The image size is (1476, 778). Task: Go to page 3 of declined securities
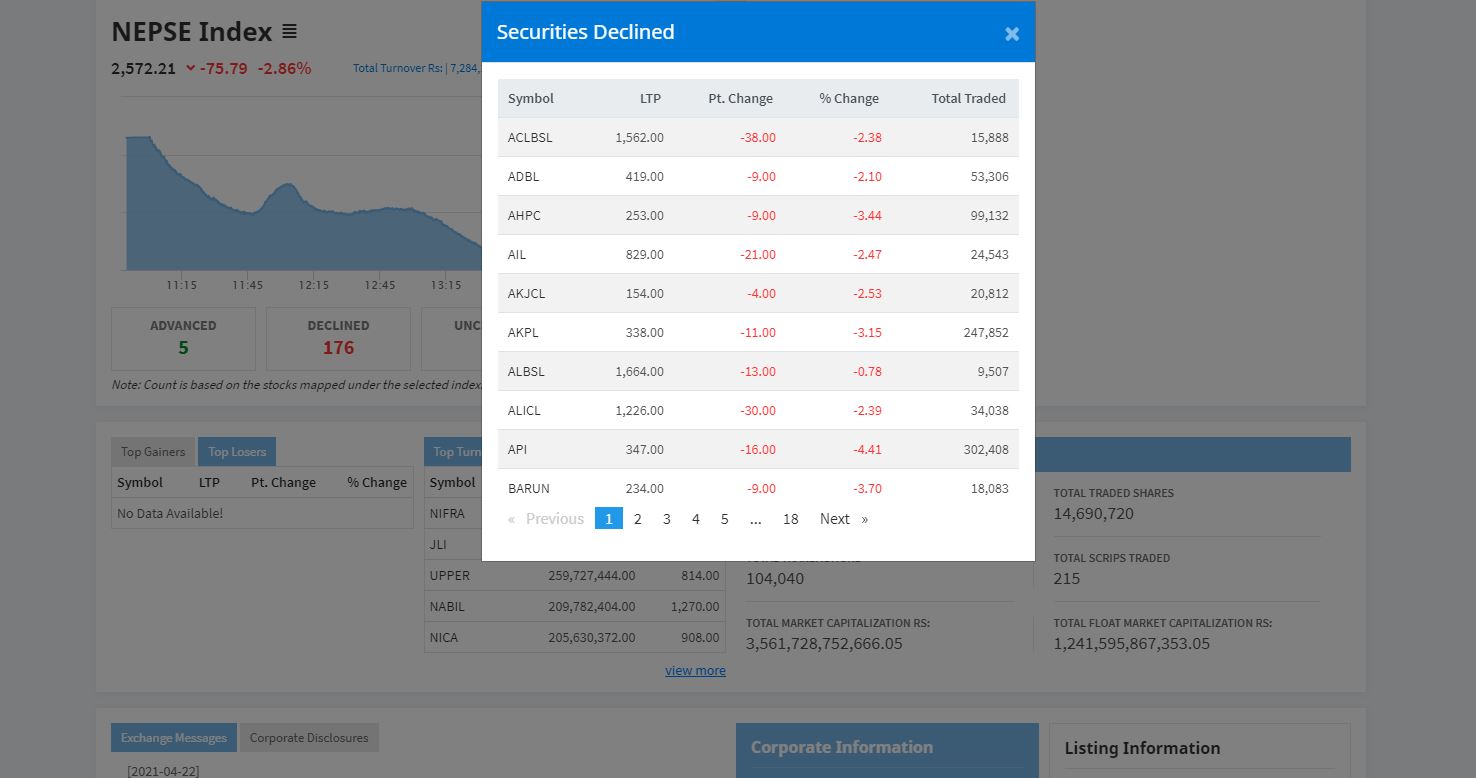click(667, 518)
